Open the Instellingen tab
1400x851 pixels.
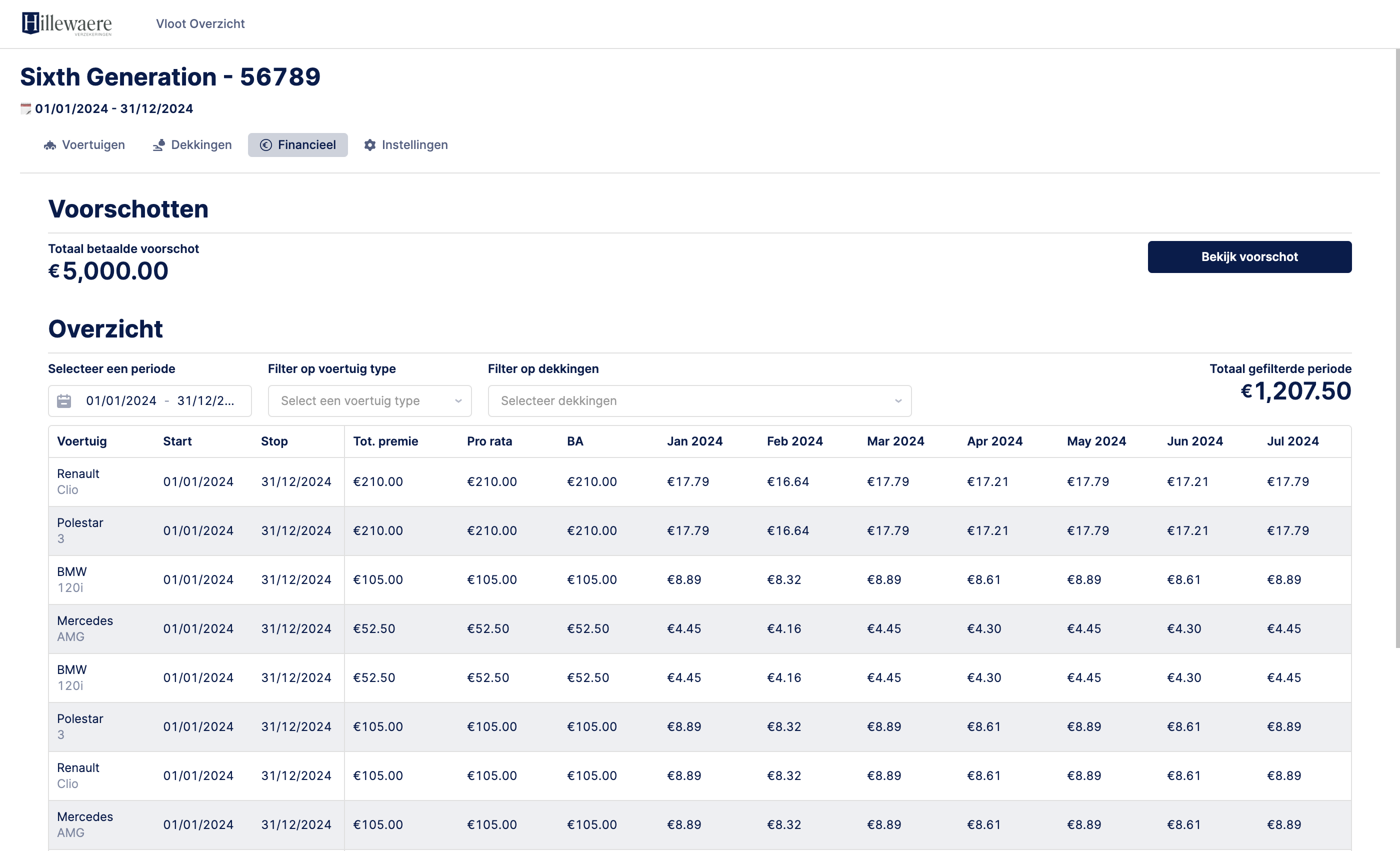[x=405, y=145]
